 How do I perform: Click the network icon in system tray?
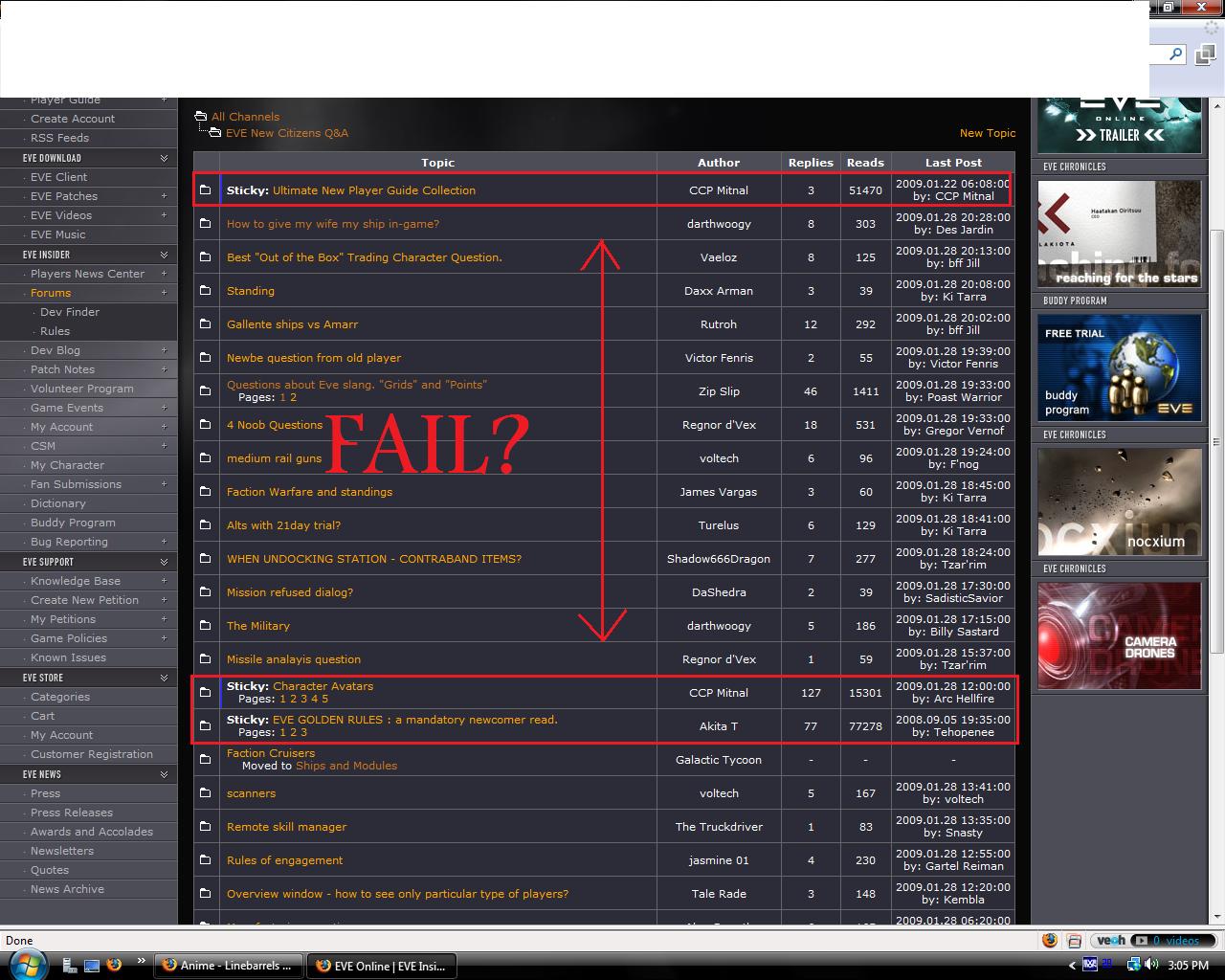(x=1134, y=965)
